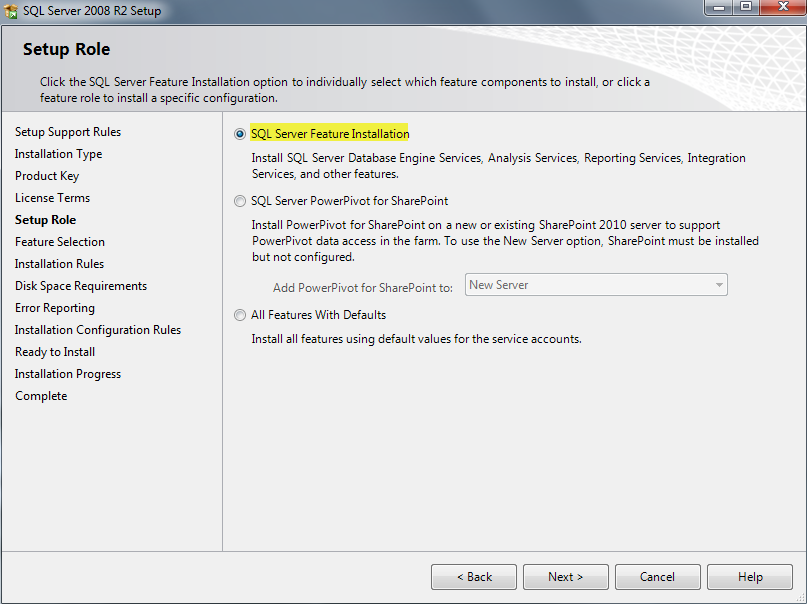The width and height of the screenshot is (807, 604).
Task: Maximize the setup window
Action: [x=746, y=7]
